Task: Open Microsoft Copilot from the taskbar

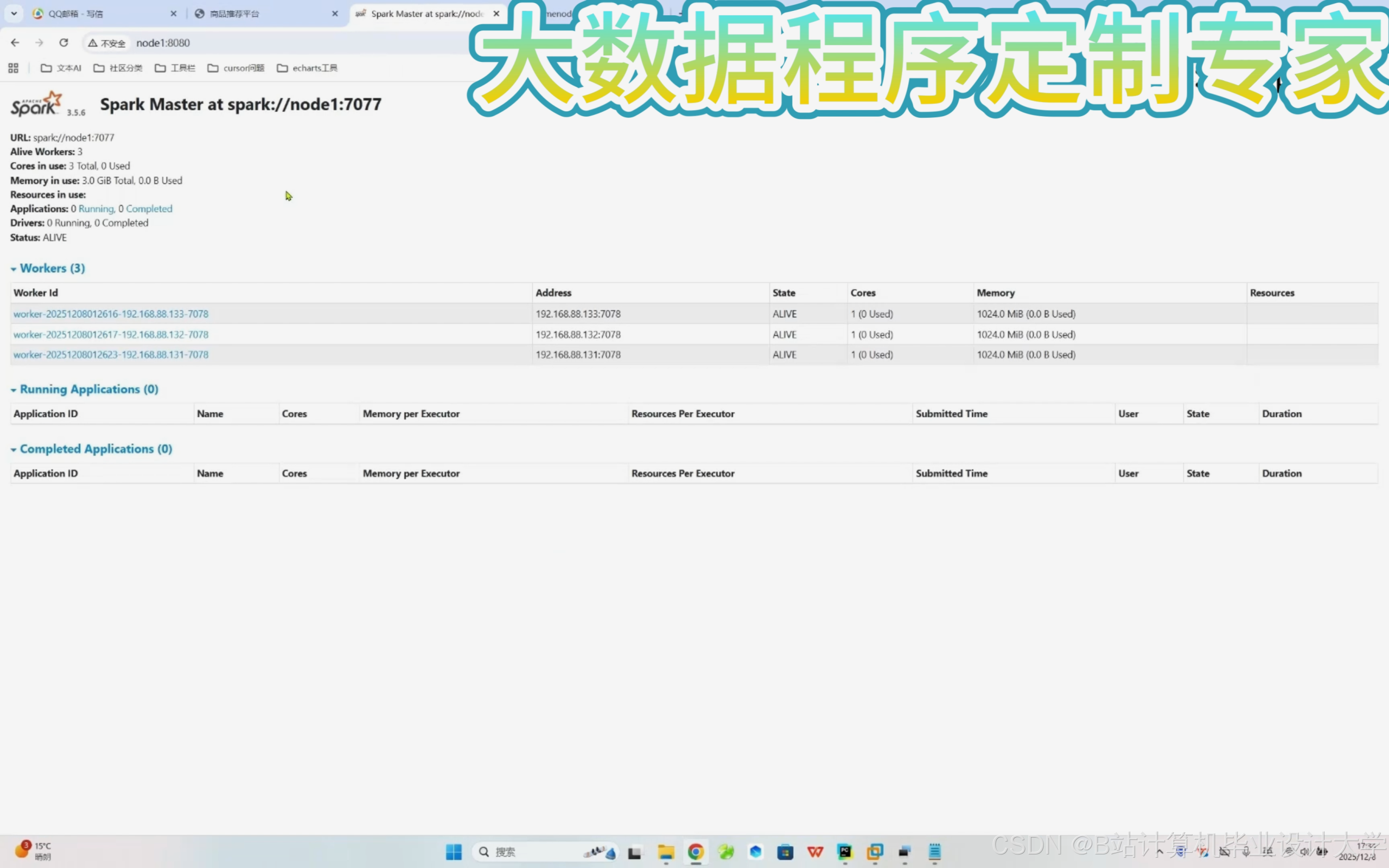Action: tap(755, 851)
